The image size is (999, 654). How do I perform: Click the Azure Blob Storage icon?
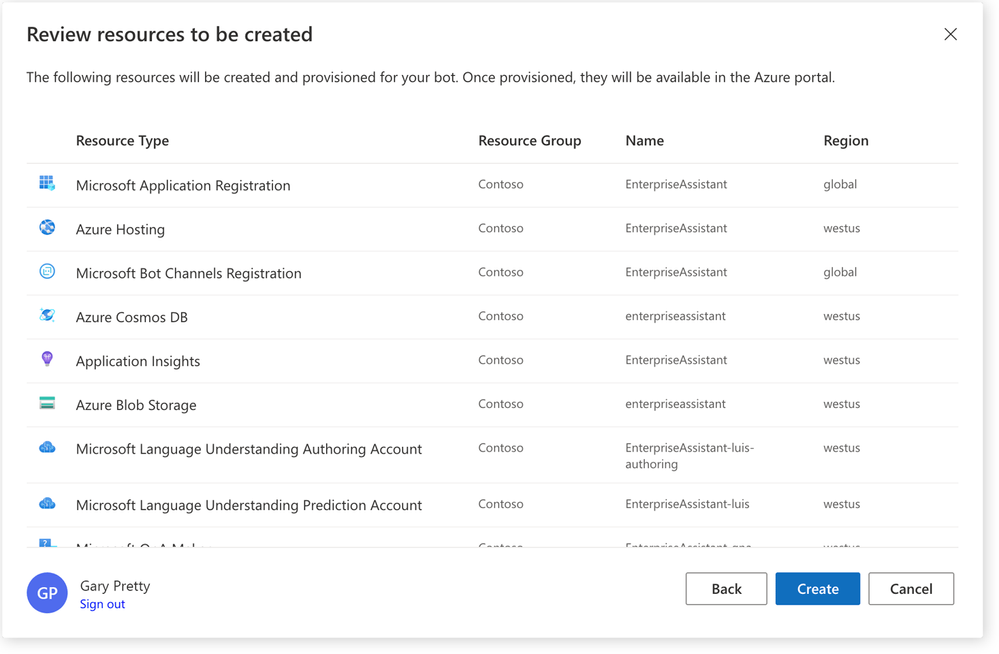(x=47, y=403)
